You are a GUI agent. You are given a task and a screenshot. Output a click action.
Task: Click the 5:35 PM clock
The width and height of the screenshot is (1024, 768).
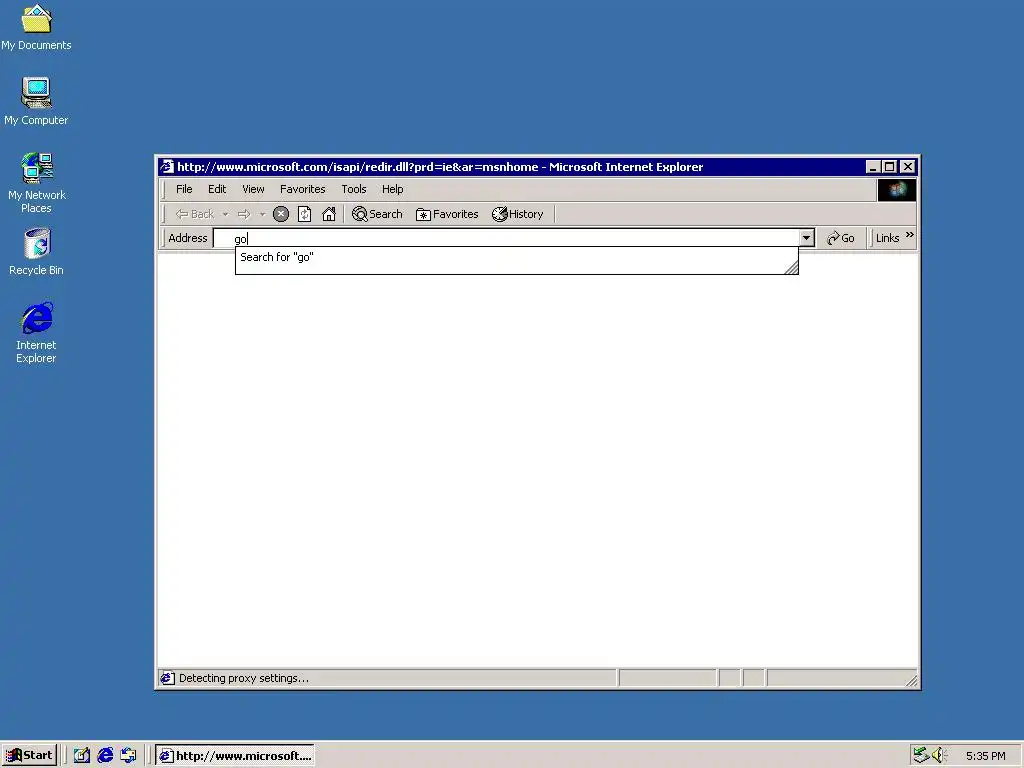coord(985,756)
